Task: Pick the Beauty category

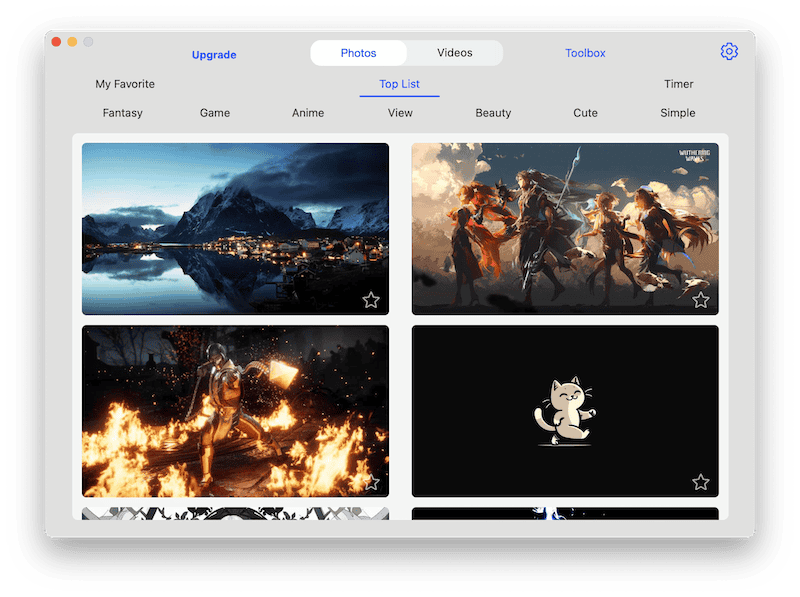Action: tap(493, 113)
